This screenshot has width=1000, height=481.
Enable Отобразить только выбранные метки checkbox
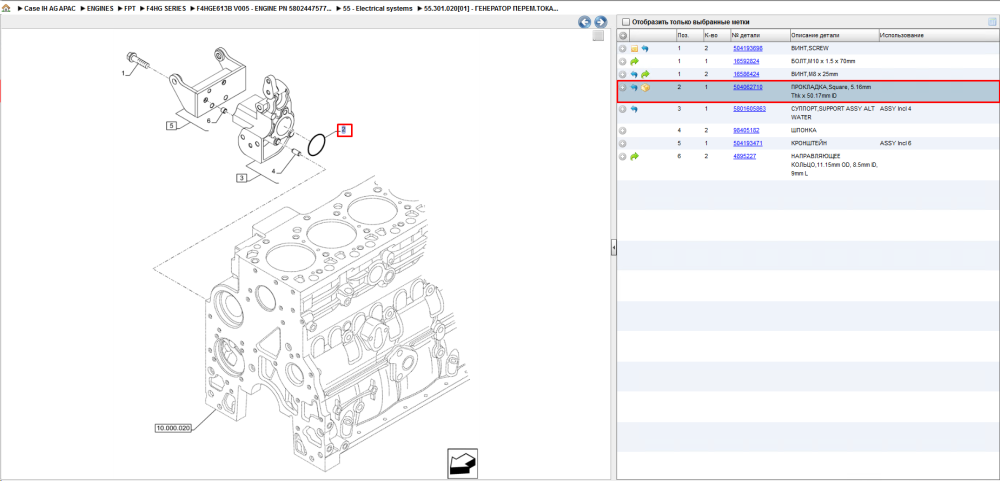[x=626, y=22]
